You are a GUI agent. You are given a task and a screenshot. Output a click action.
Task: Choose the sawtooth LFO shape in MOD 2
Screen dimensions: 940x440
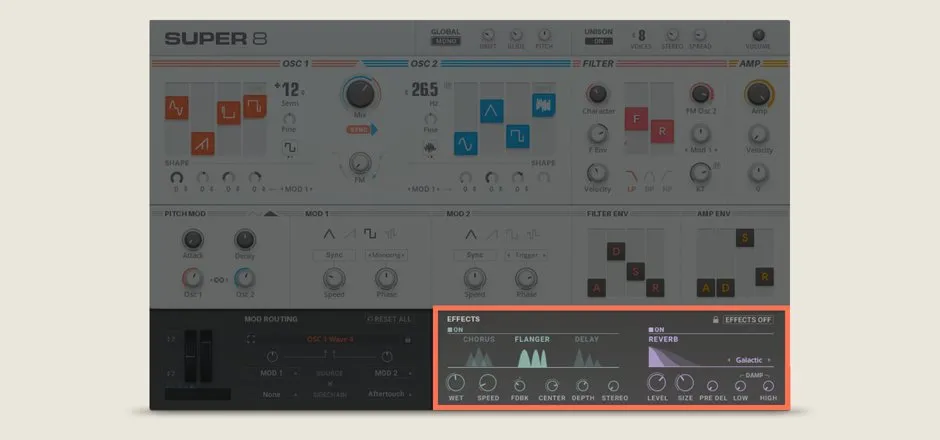[x=492, y=234]
